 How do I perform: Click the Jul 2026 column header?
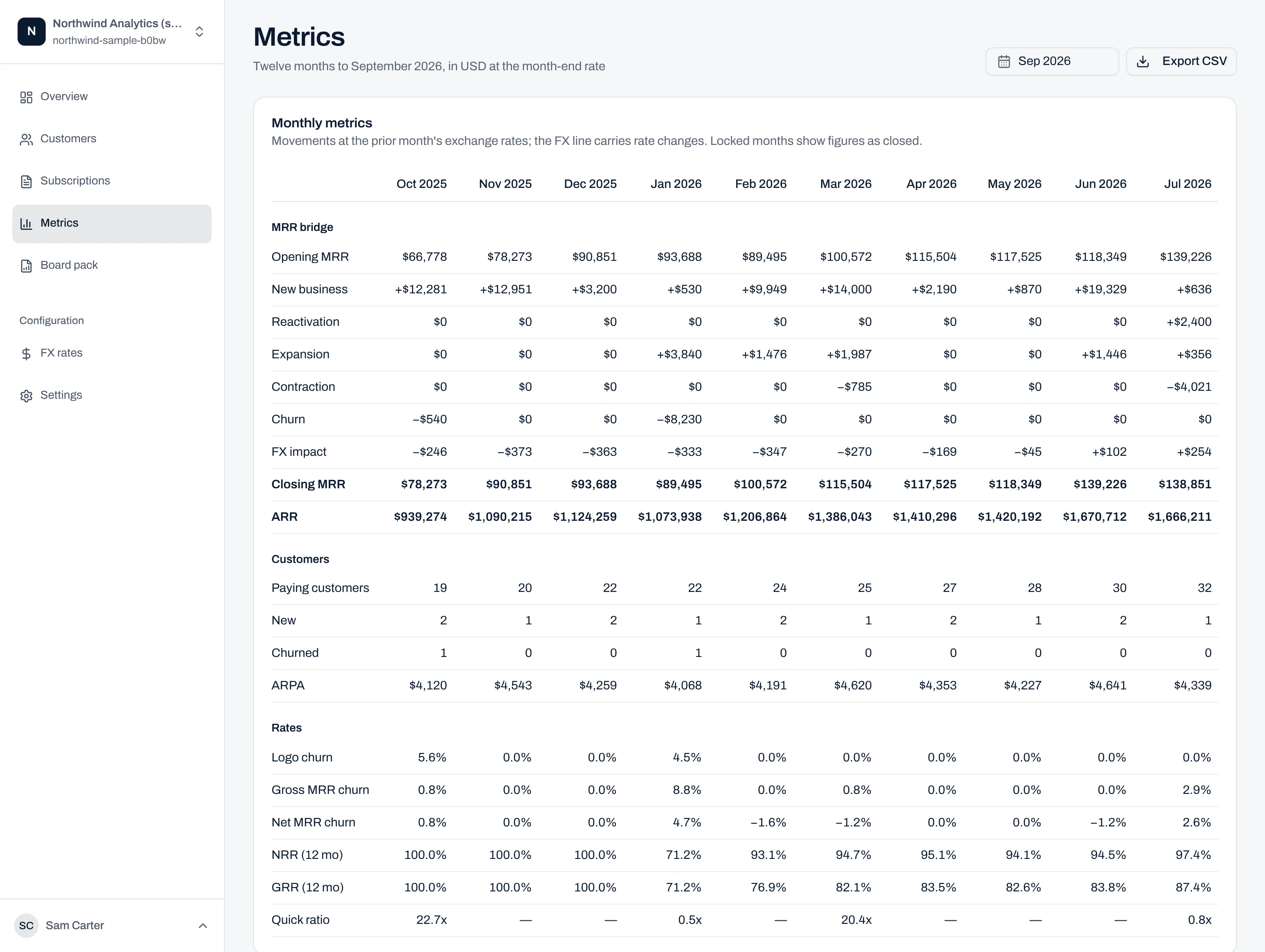(x=1187, y=184)
